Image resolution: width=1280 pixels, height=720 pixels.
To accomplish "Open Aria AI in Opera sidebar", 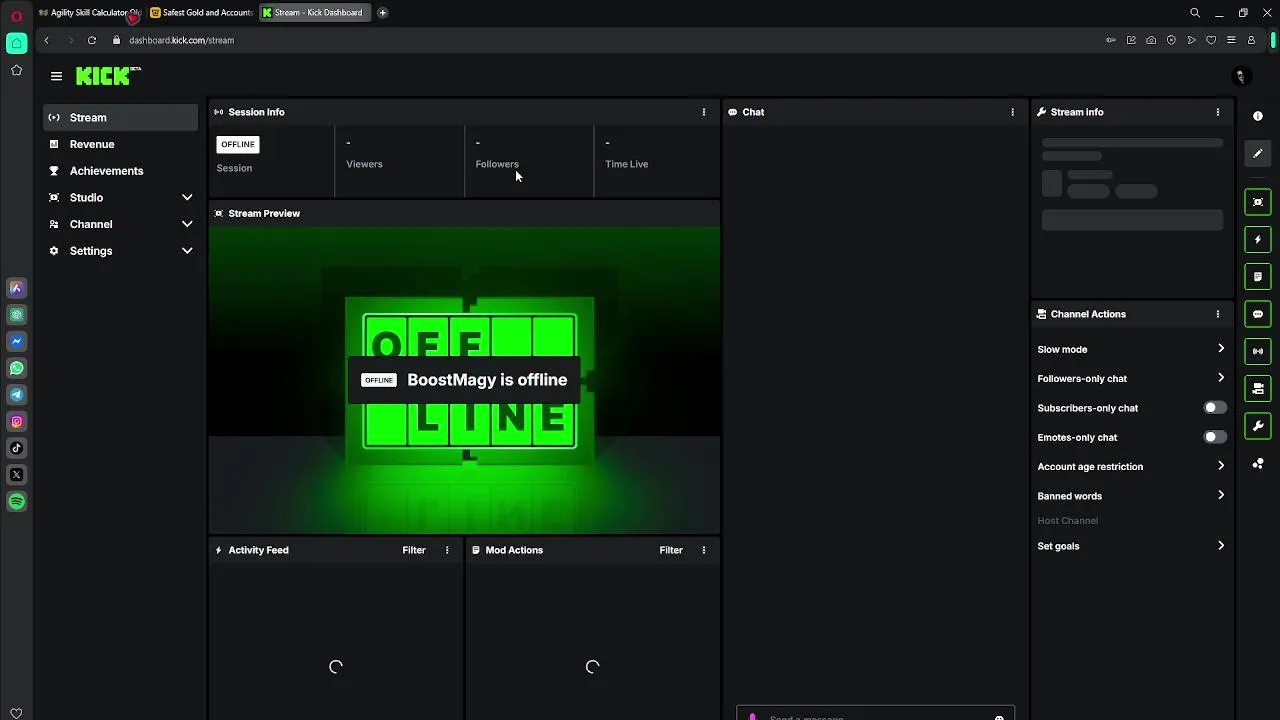I will 16,288.
